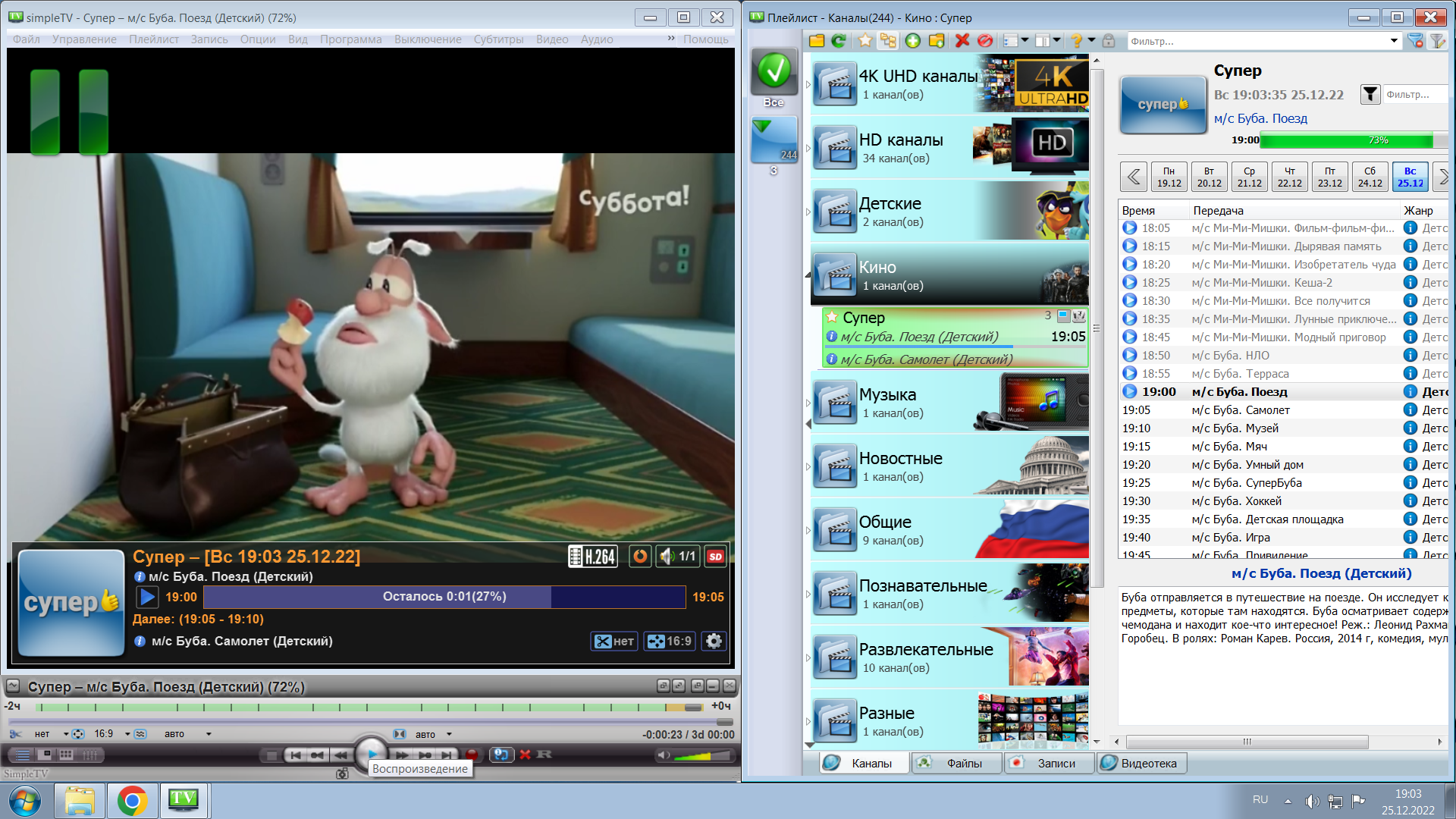The image size is (1456, 819).
Task: Select Новостные channel group
Action: point(950,466)
